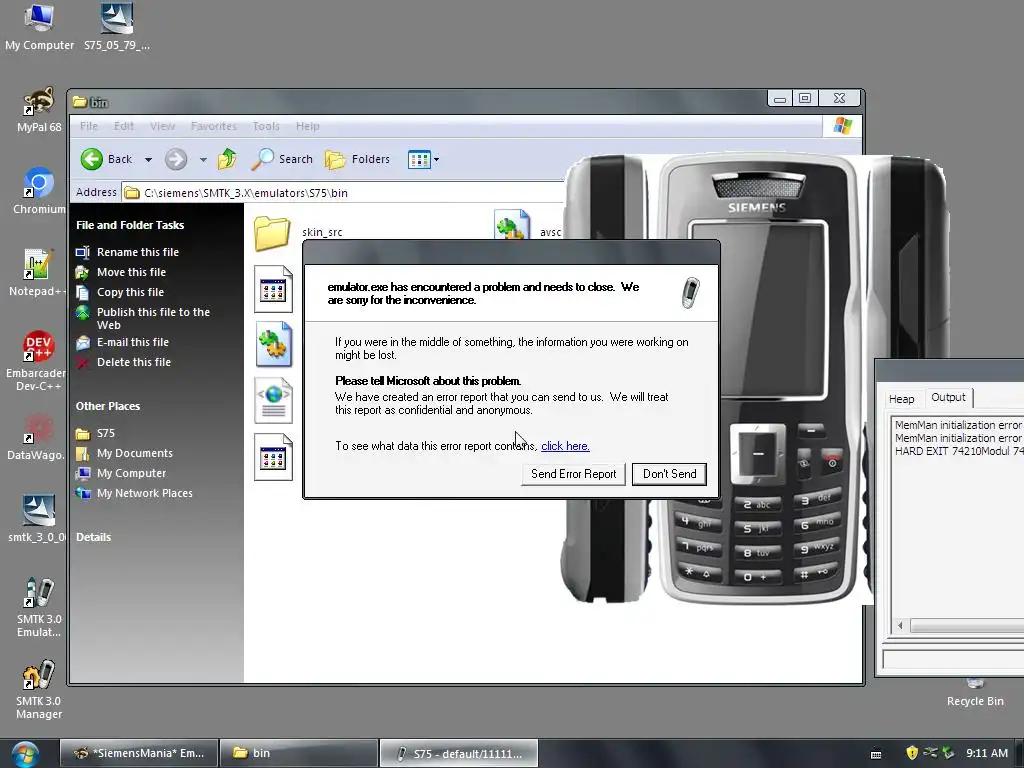Viewport: 1024px width, 768px height.
Task: Click Rename this file task
Action: click(x=138, y=252)
